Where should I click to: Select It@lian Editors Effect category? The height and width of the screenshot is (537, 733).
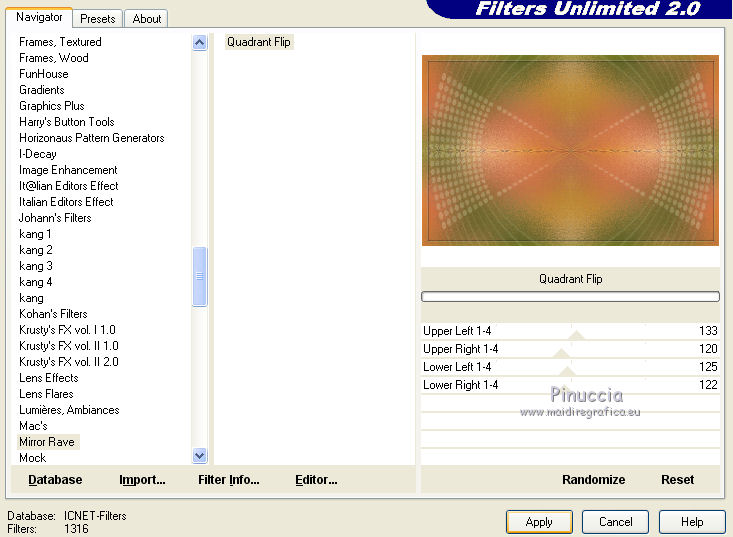[69, 186]
